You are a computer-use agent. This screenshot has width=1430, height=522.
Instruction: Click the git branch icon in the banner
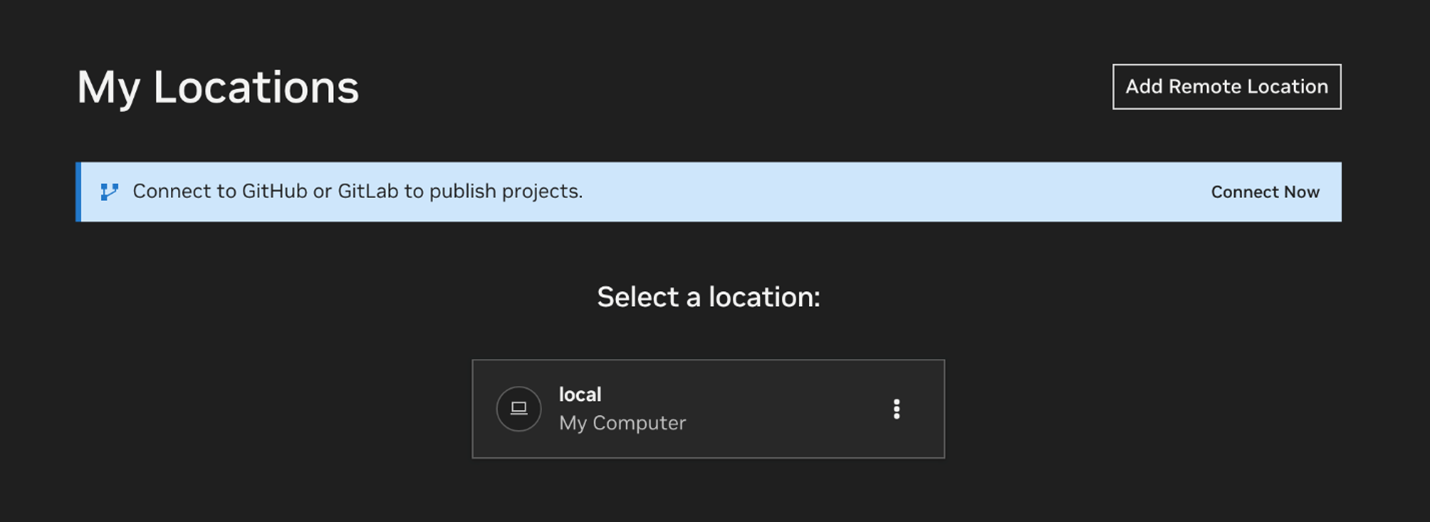point(109,192)
